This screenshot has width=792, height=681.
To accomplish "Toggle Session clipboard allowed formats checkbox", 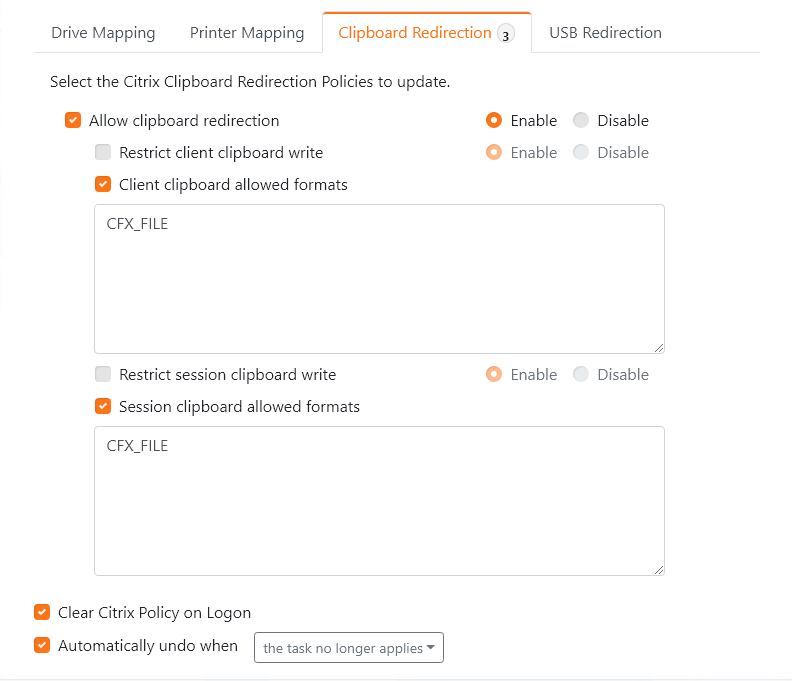I will [103, 407].
